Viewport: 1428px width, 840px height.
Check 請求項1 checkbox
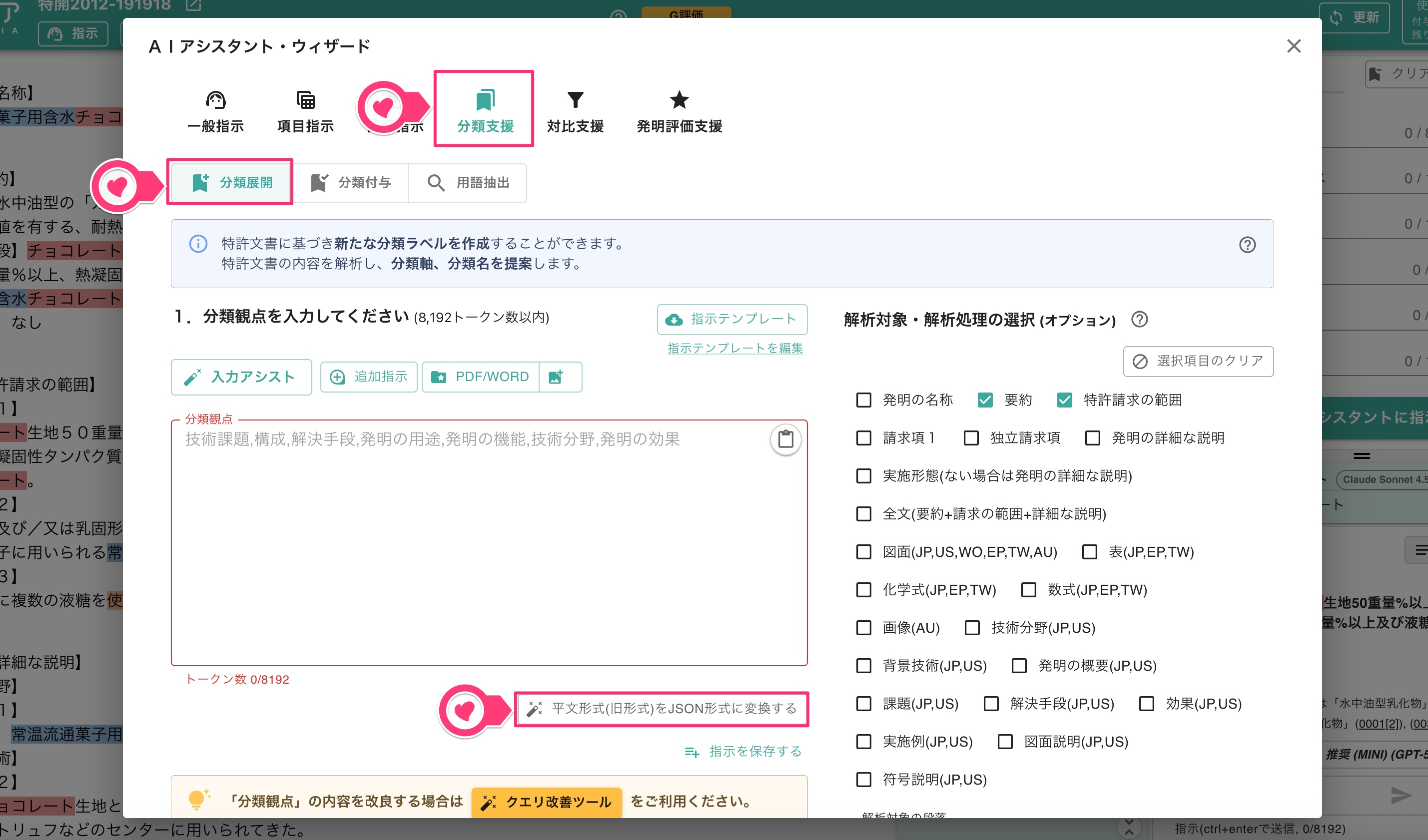tap(863, 438)
